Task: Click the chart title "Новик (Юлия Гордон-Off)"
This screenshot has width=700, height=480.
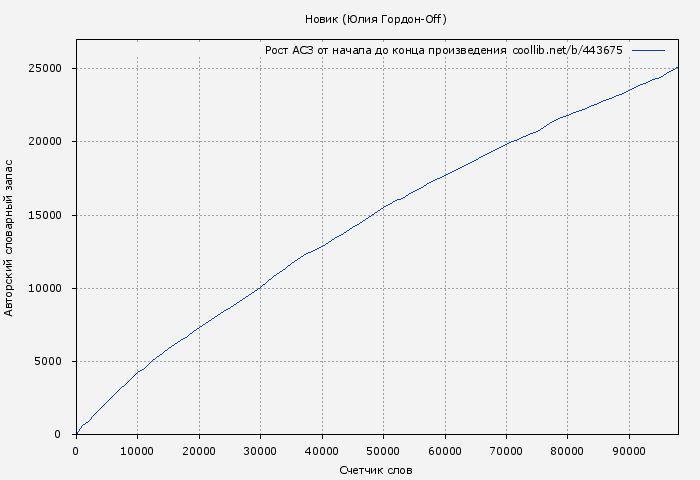Action: (x=375, y=19)
